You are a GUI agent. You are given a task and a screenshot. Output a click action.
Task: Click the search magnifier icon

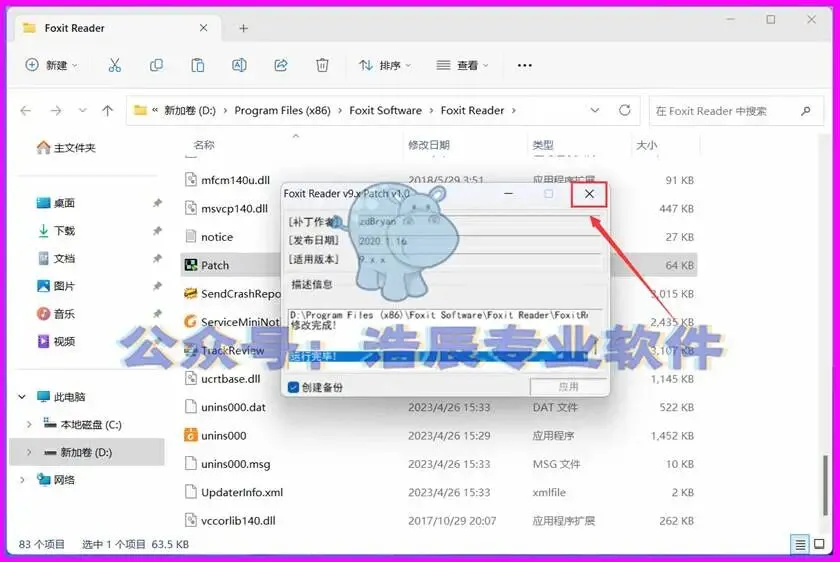click(x=806, y=111)
